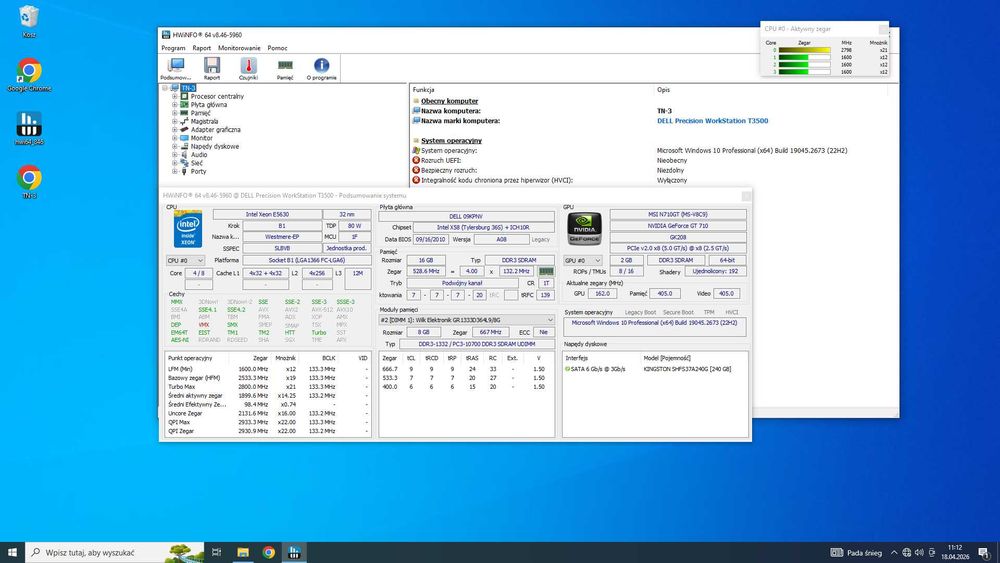Viewport: 1000px width, 563px height.
Task: Open Task View on the taskbar
Action: point(217,552)
